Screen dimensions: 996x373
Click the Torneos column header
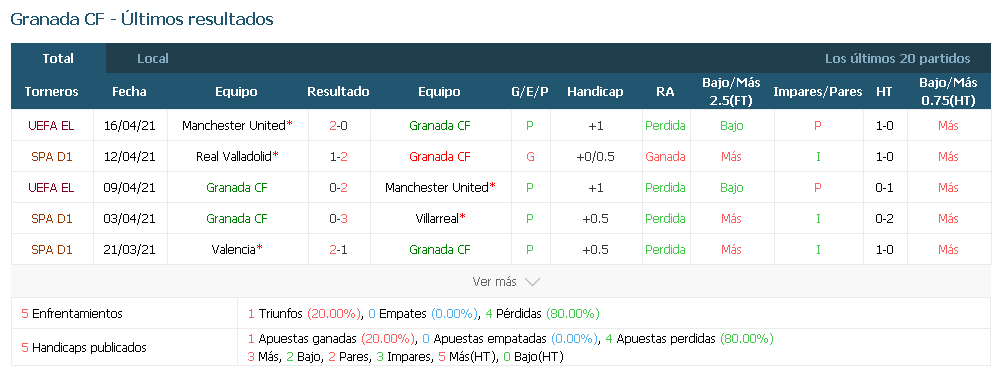pyautogui.click(x=51, y=92)
